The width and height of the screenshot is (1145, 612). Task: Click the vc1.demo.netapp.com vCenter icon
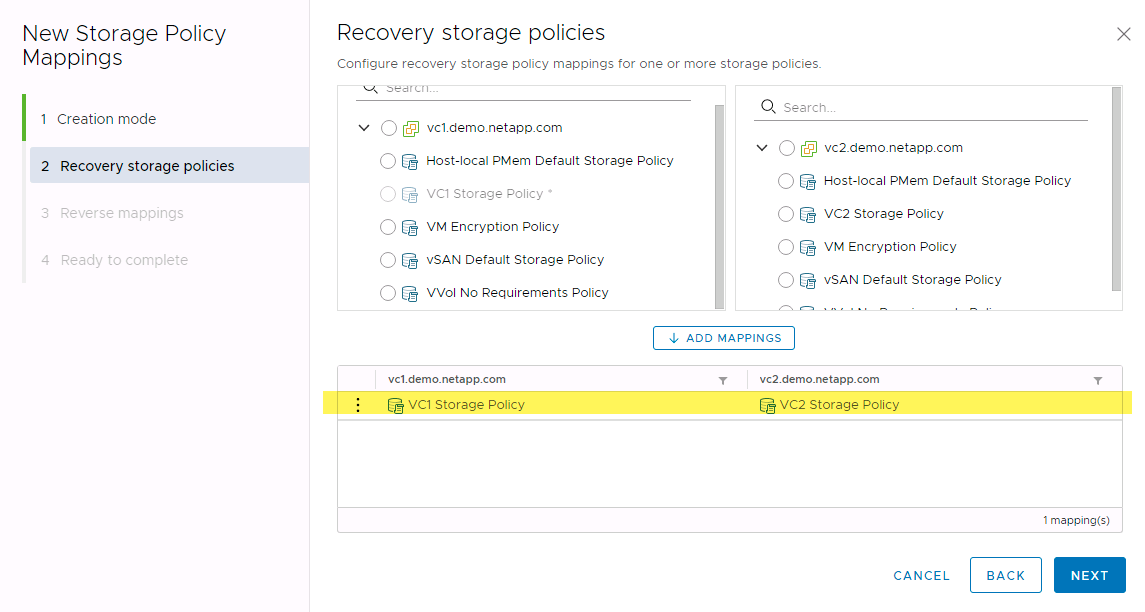[411, 128]
